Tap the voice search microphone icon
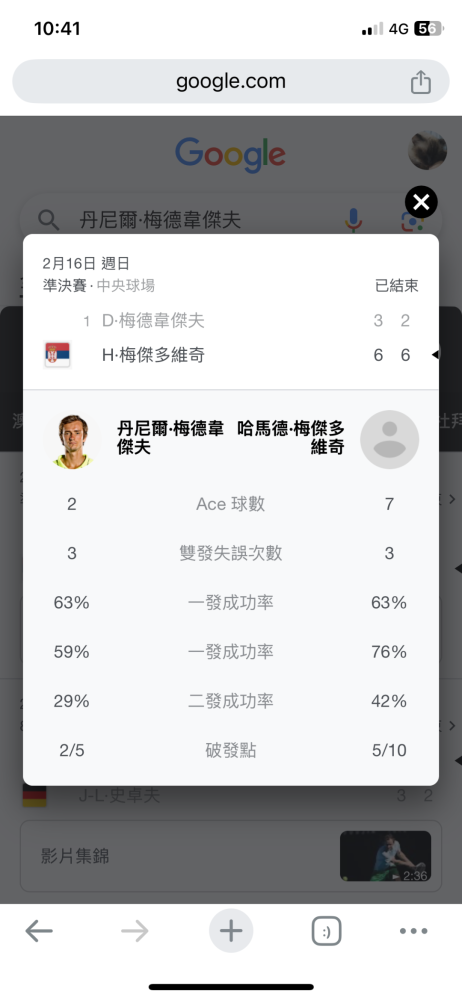 point(353,220)
